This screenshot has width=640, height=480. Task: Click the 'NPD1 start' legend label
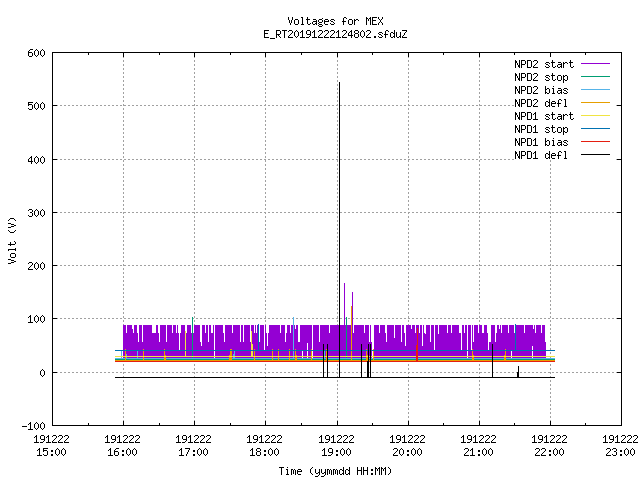tap(544, 116)
